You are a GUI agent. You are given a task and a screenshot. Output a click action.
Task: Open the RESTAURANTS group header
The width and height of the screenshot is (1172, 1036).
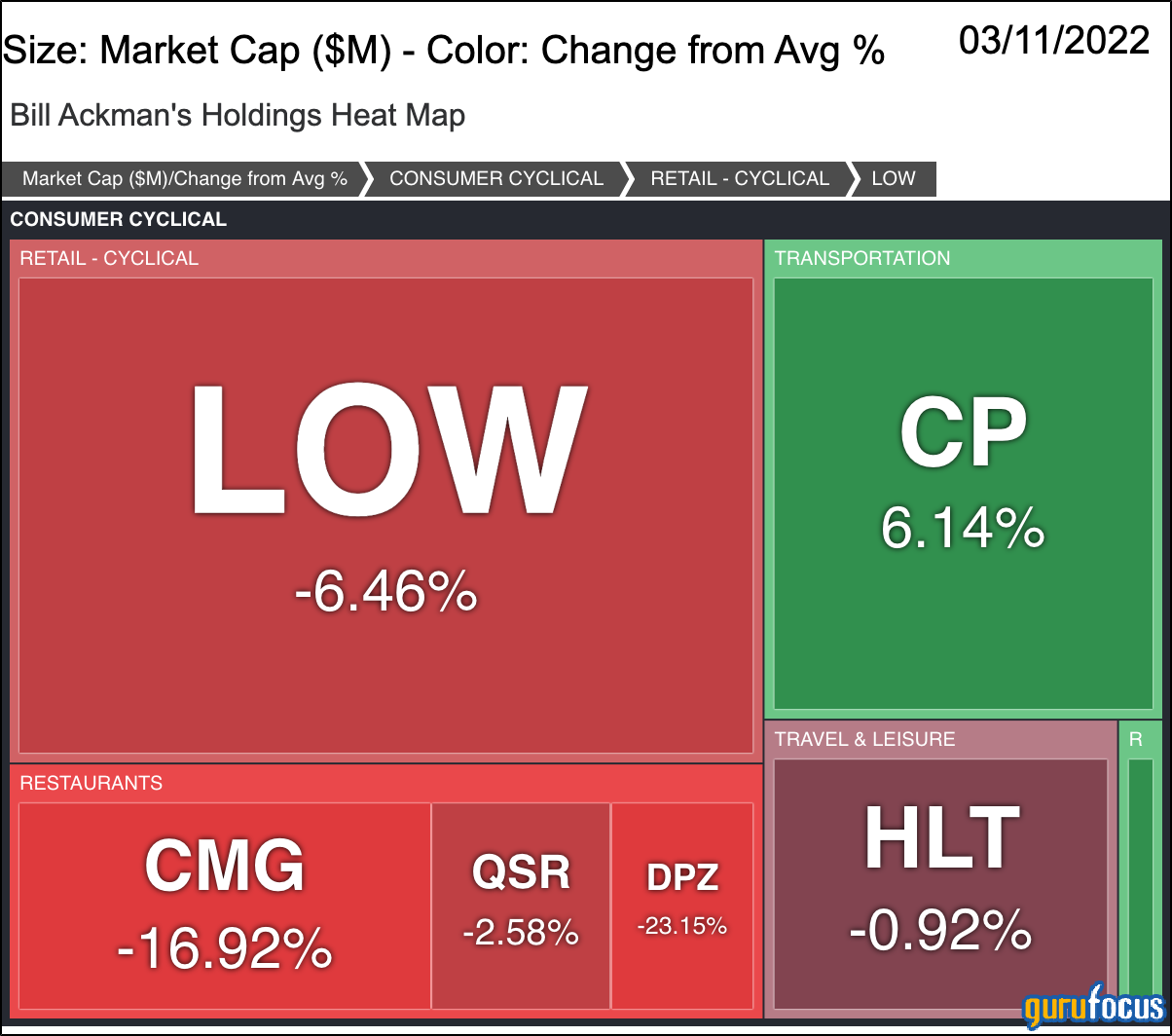tap(92, 783)
